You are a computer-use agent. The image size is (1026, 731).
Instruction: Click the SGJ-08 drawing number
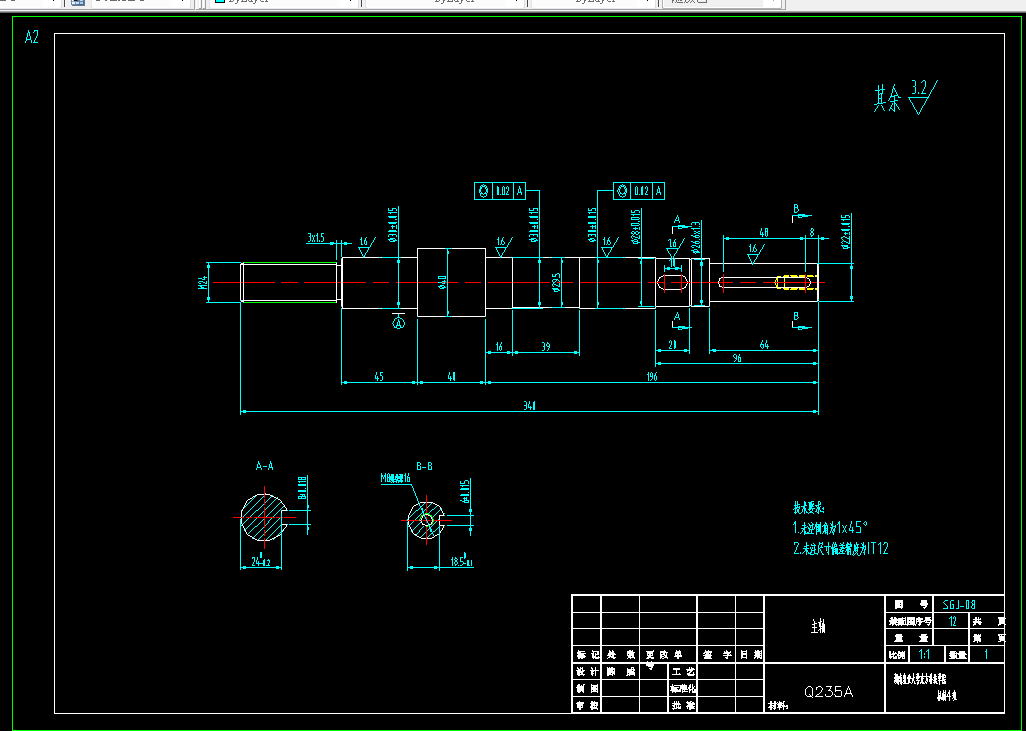click(x=959, y=605)
